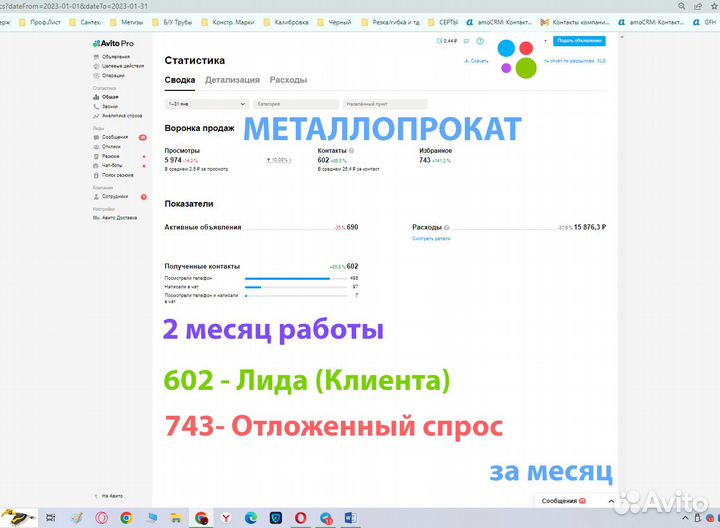Open the Черный bookmark folder
This screenshot has height=528, width=720.
[334, 22]
